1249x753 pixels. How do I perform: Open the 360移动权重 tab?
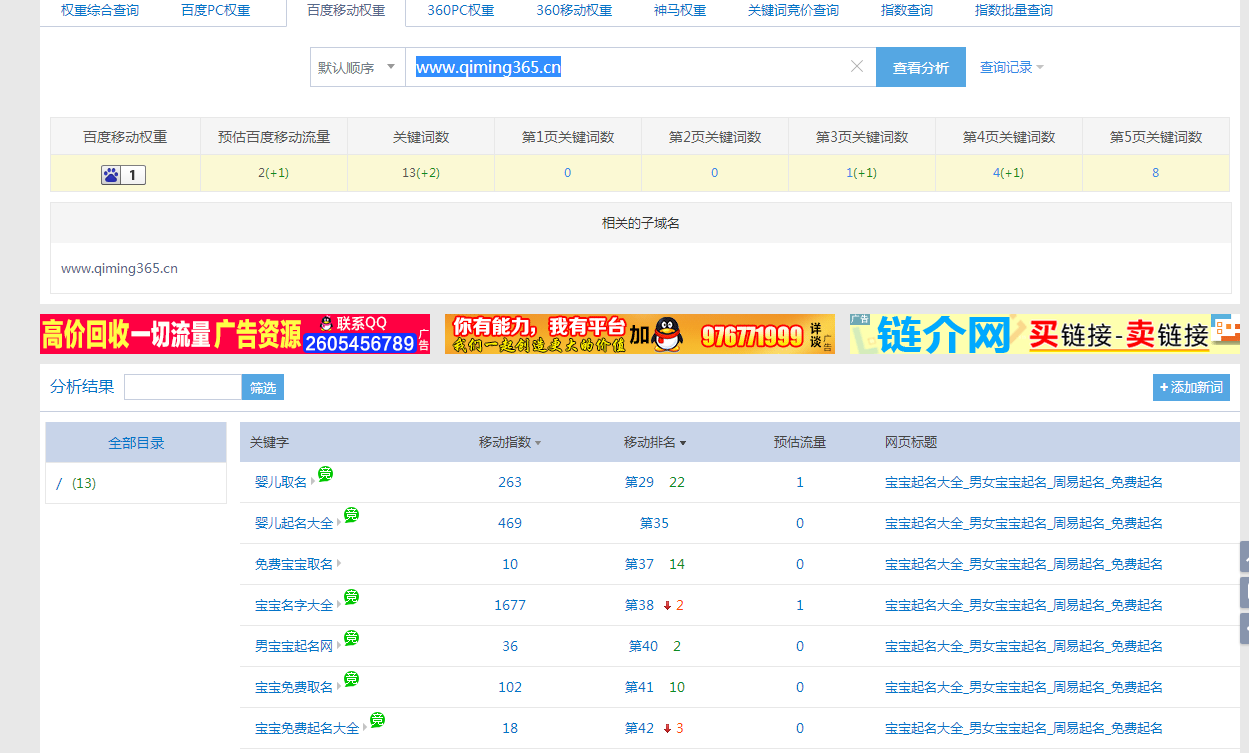coord(574,11)
